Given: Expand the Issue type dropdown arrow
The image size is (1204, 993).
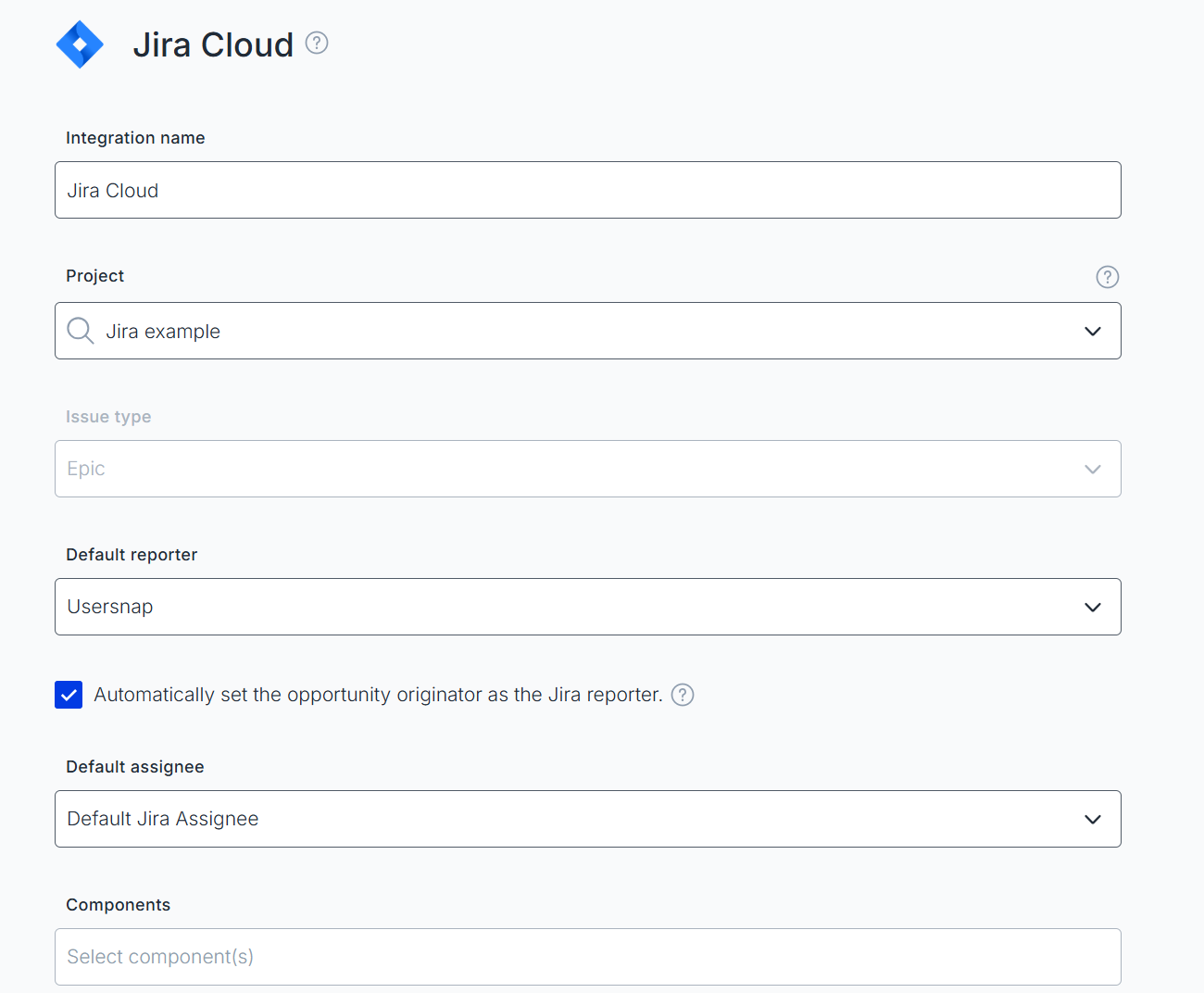Looking at the screenshot, I should [x=1093, y=469].
